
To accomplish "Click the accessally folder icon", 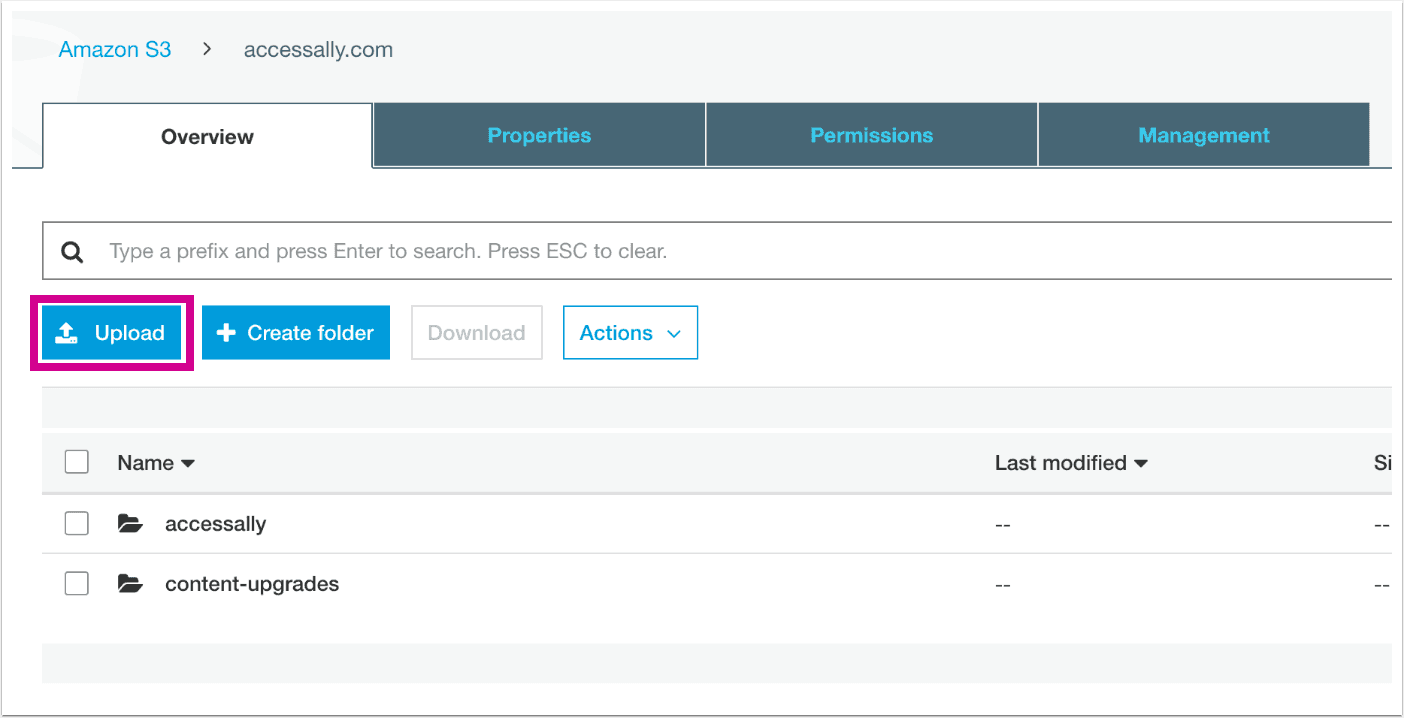I will [x=130, y=523].
